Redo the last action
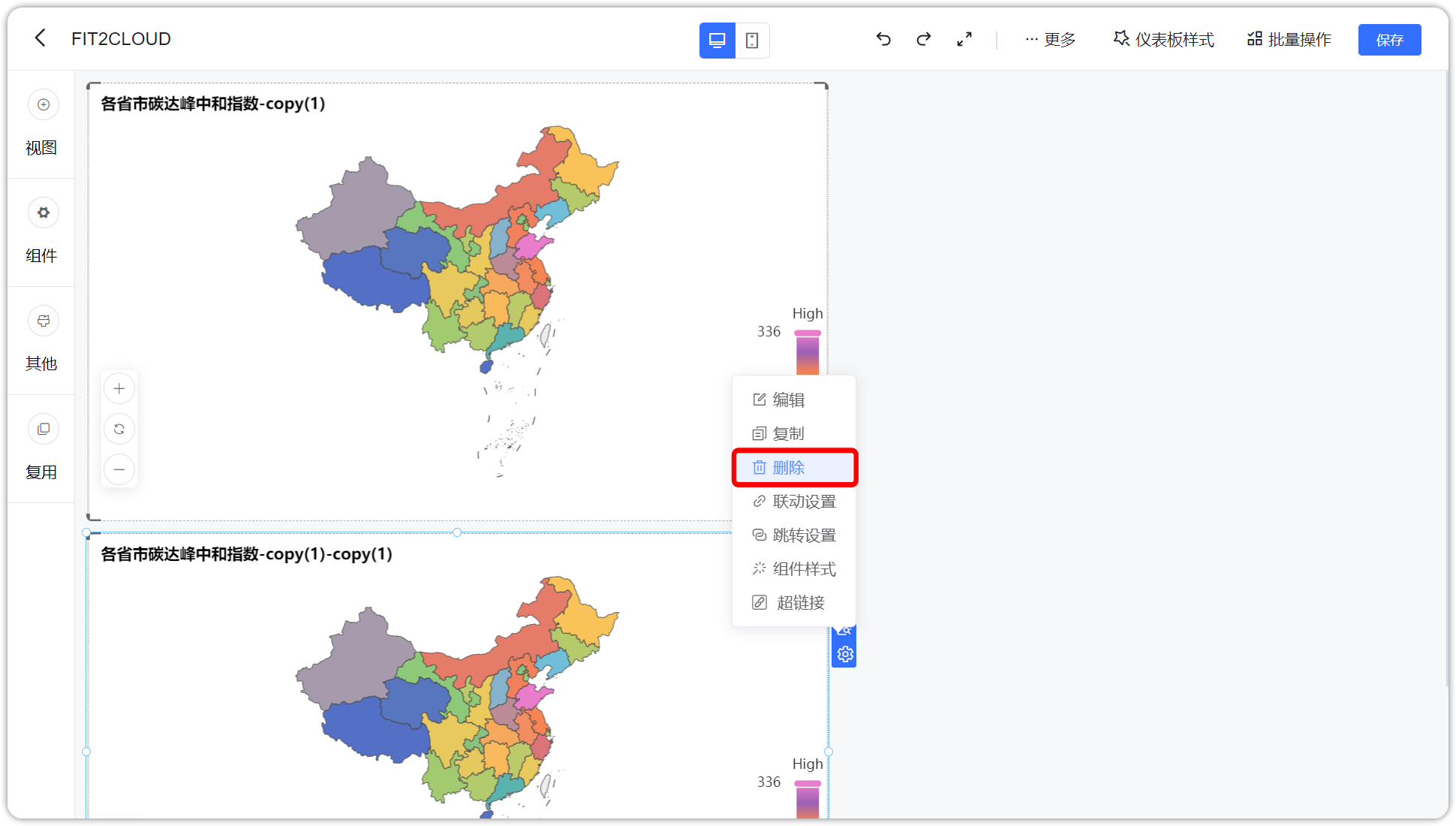The height and width of the screenshot is (826, 1456). coord(924,39)
